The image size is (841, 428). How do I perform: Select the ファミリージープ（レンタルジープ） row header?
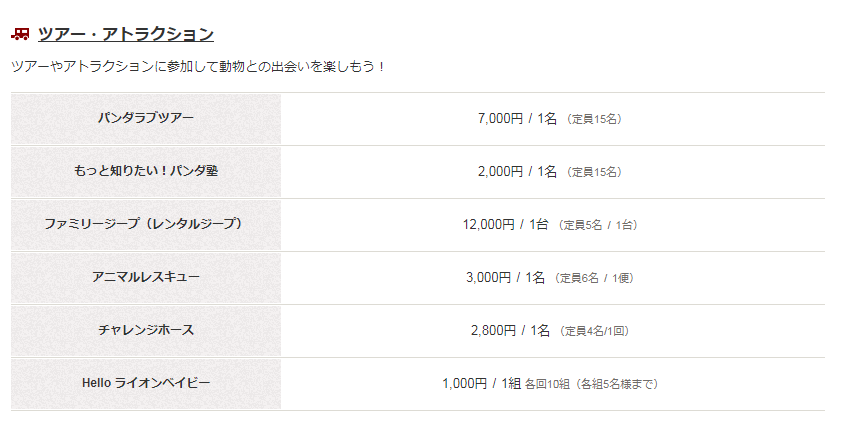pyautogui.click(x=146, y=224)
